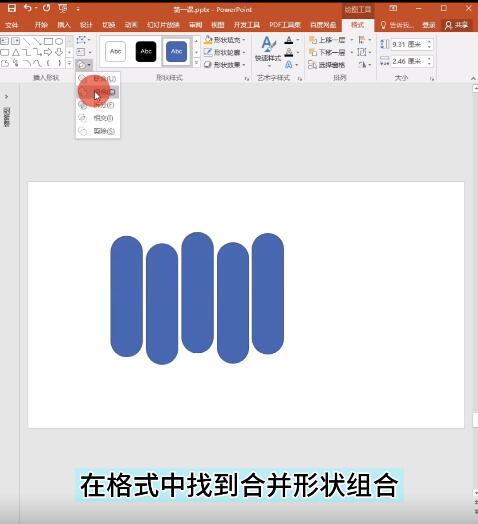Image resolution: width=478 pixels, height=524 pixels.
Task: Switch to the 动画 (Animations) tab
Action: [x=131, y=25]
